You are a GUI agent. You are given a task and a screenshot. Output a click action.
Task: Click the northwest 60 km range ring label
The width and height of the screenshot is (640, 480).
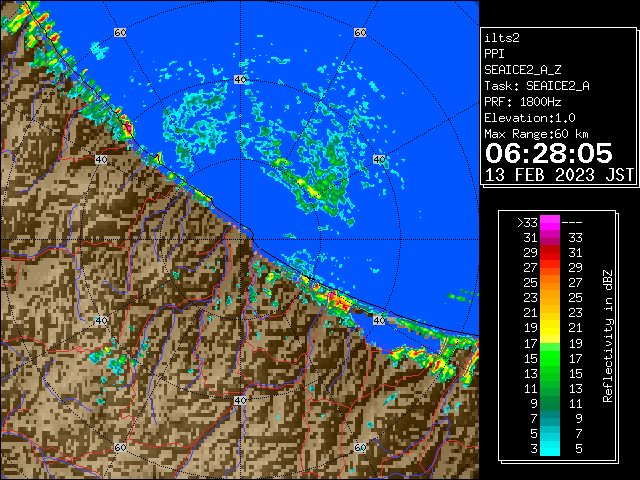120,32
